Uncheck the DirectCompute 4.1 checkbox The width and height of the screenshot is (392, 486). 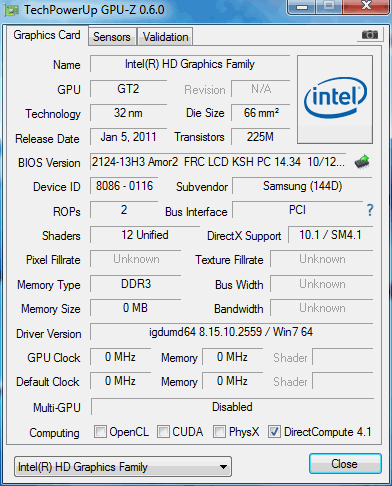274,431
